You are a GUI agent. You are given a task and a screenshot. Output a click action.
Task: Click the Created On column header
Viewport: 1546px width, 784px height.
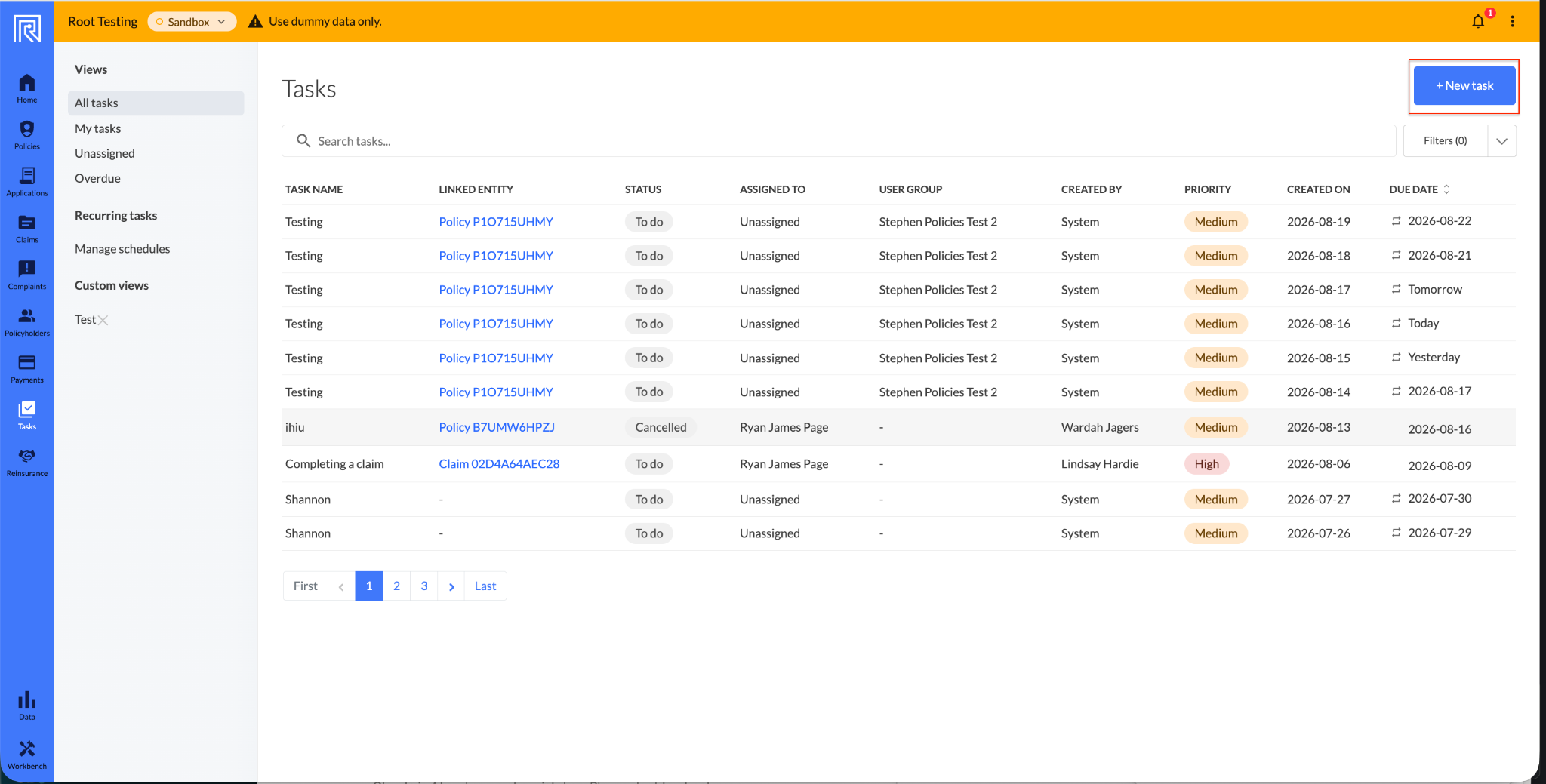pos(1318,189)
